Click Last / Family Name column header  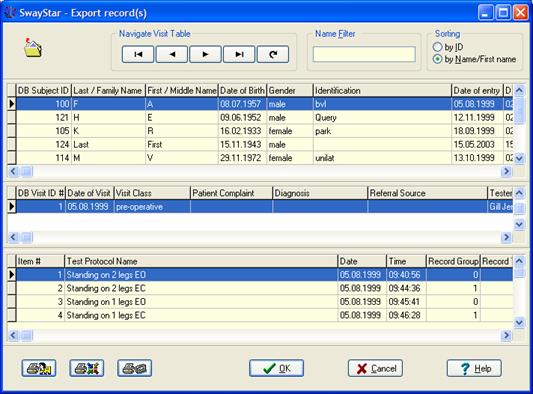[108, 90]
